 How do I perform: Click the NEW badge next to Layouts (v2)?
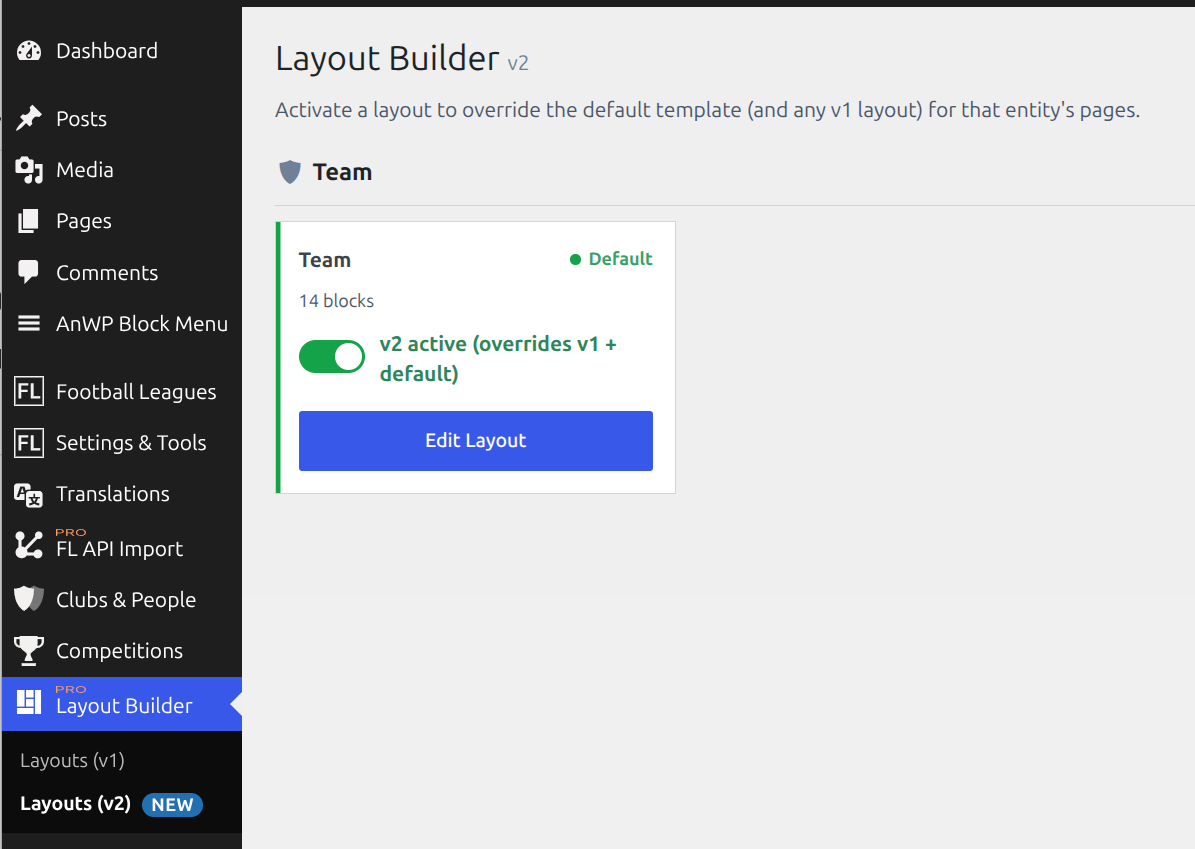172,805
